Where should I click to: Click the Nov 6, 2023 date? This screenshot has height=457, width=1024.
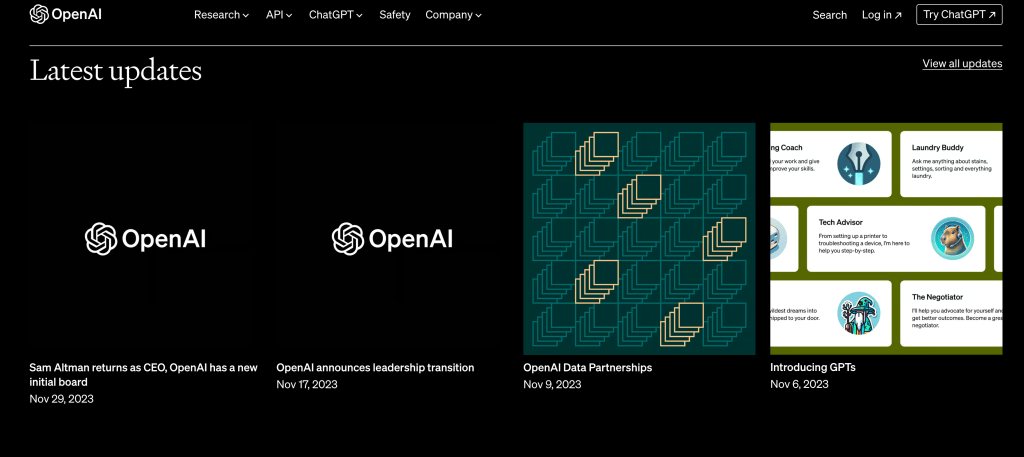click(x=799, y=384)
